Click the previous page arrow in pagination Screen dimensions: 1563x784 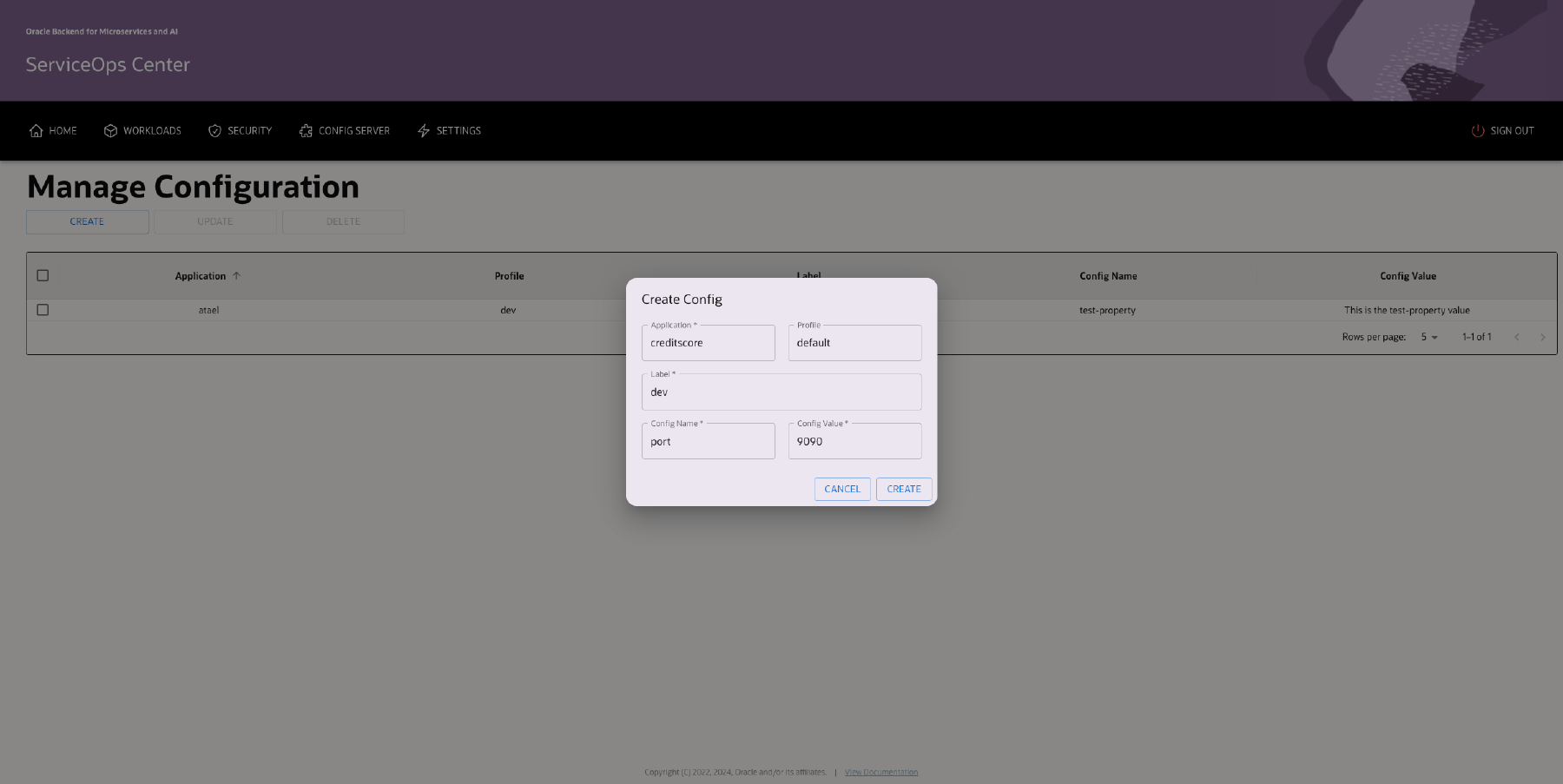coord(1517,337)
